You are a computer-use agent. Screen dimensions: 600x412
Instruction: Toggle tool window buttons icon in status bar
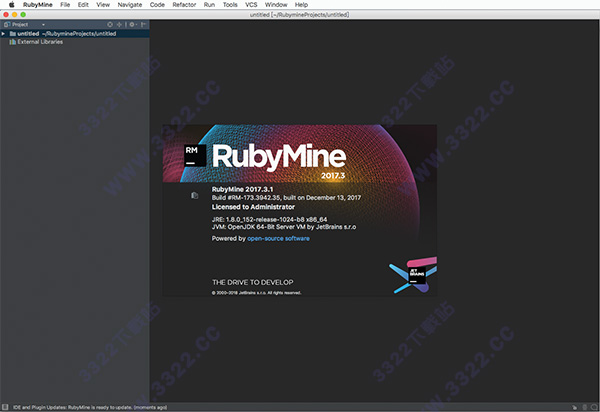(5, 407)
